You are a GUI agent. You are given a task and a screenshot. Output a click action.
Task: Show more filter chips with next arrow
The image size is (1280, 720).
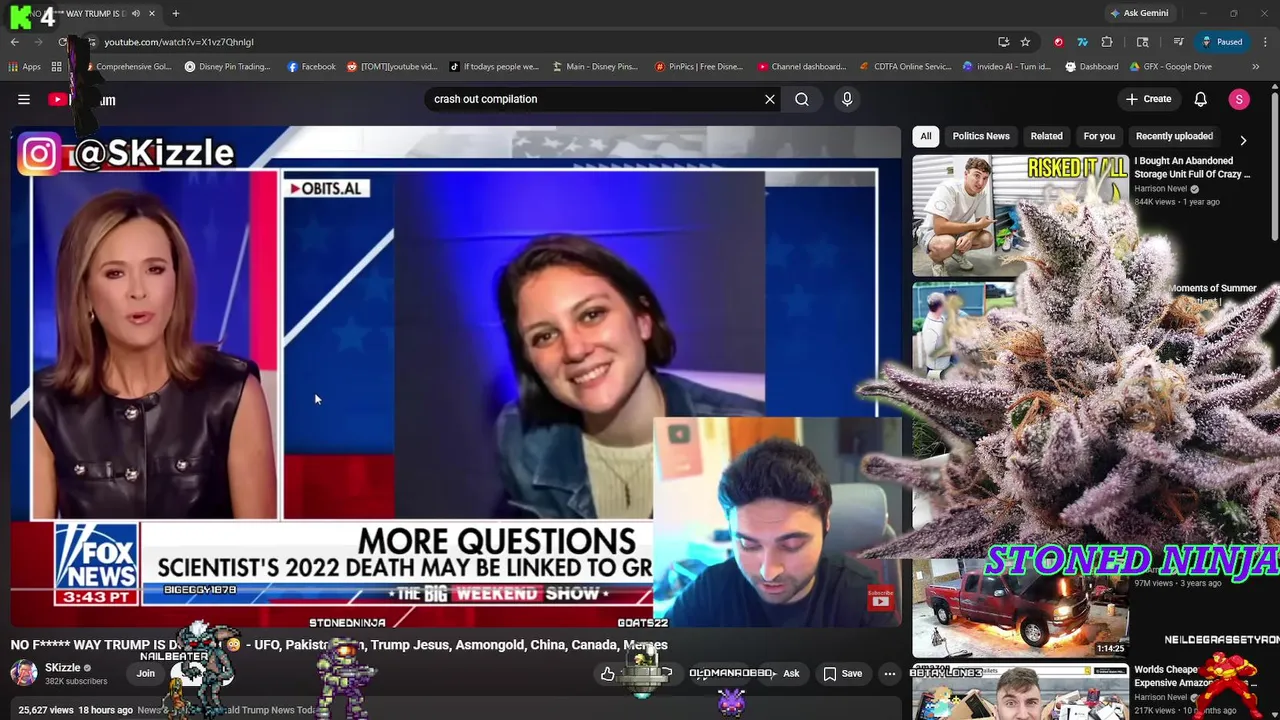[x=1243, y=141]
